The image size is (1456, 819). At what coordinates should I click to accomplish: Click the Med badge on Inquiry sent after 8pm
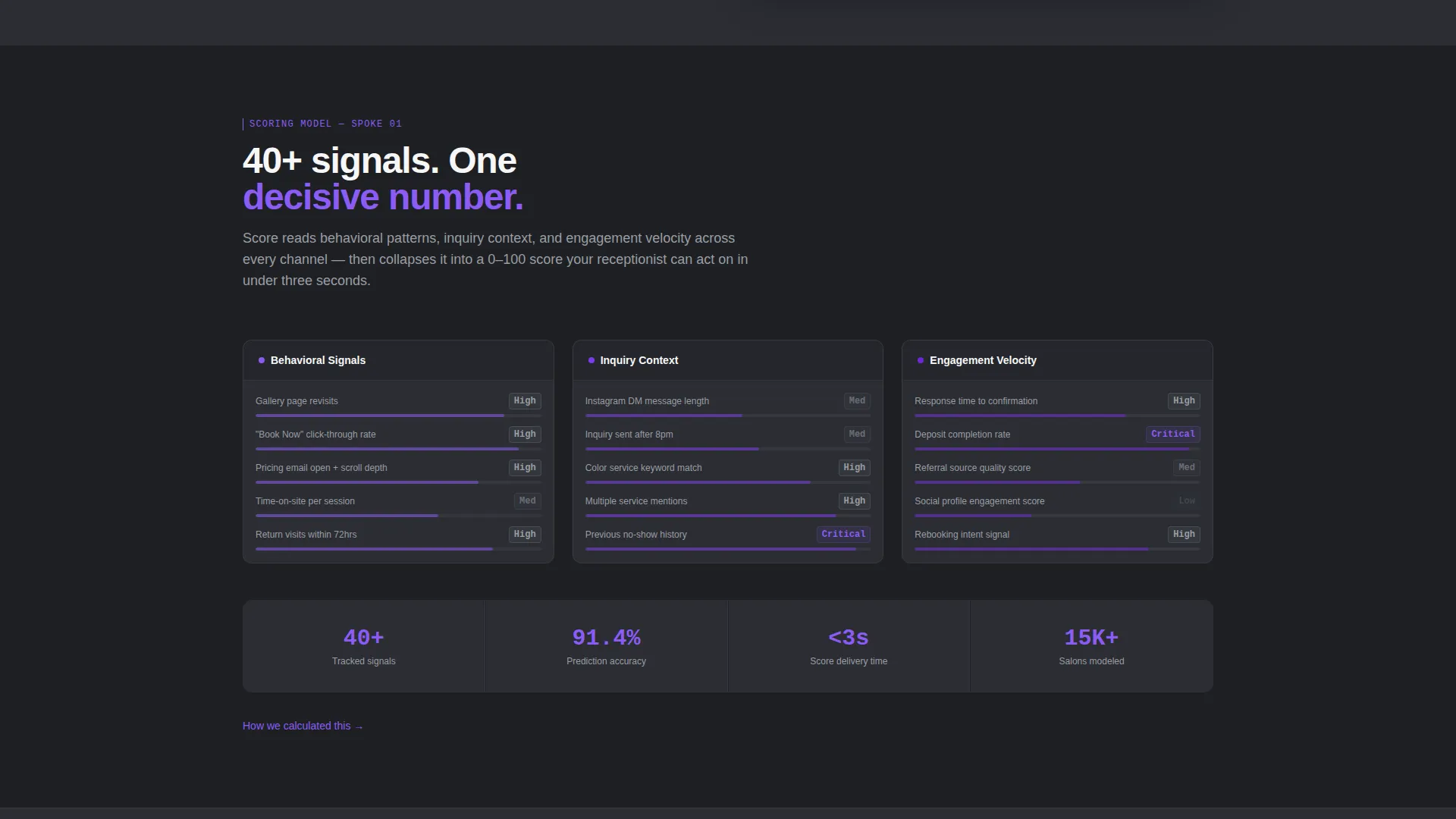(x=857, y=434)
